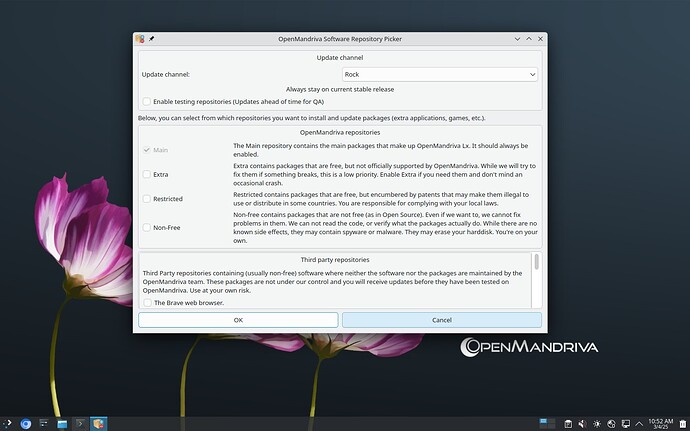Click the 'Third party repositories' heading
Screen dimensions: 690x431
click(335, 260)
